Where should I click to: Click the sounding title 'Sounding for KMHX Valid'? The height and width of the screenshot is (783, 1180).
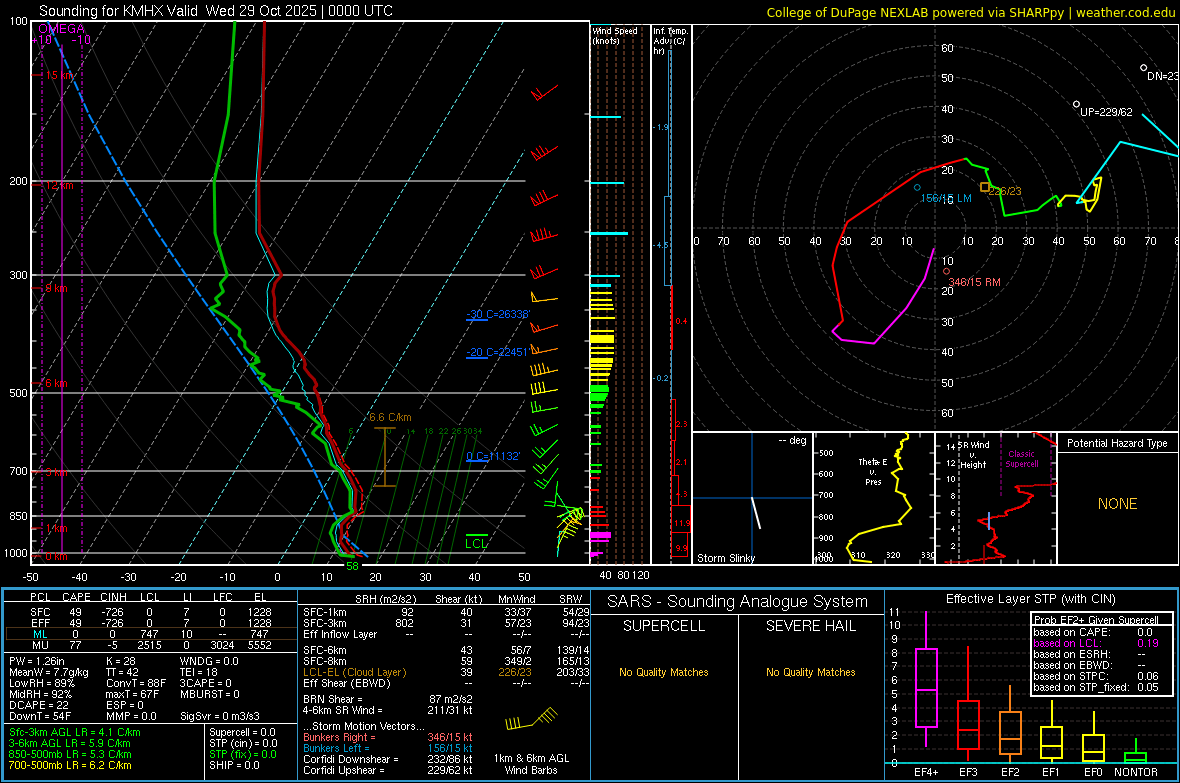[119, 11]
